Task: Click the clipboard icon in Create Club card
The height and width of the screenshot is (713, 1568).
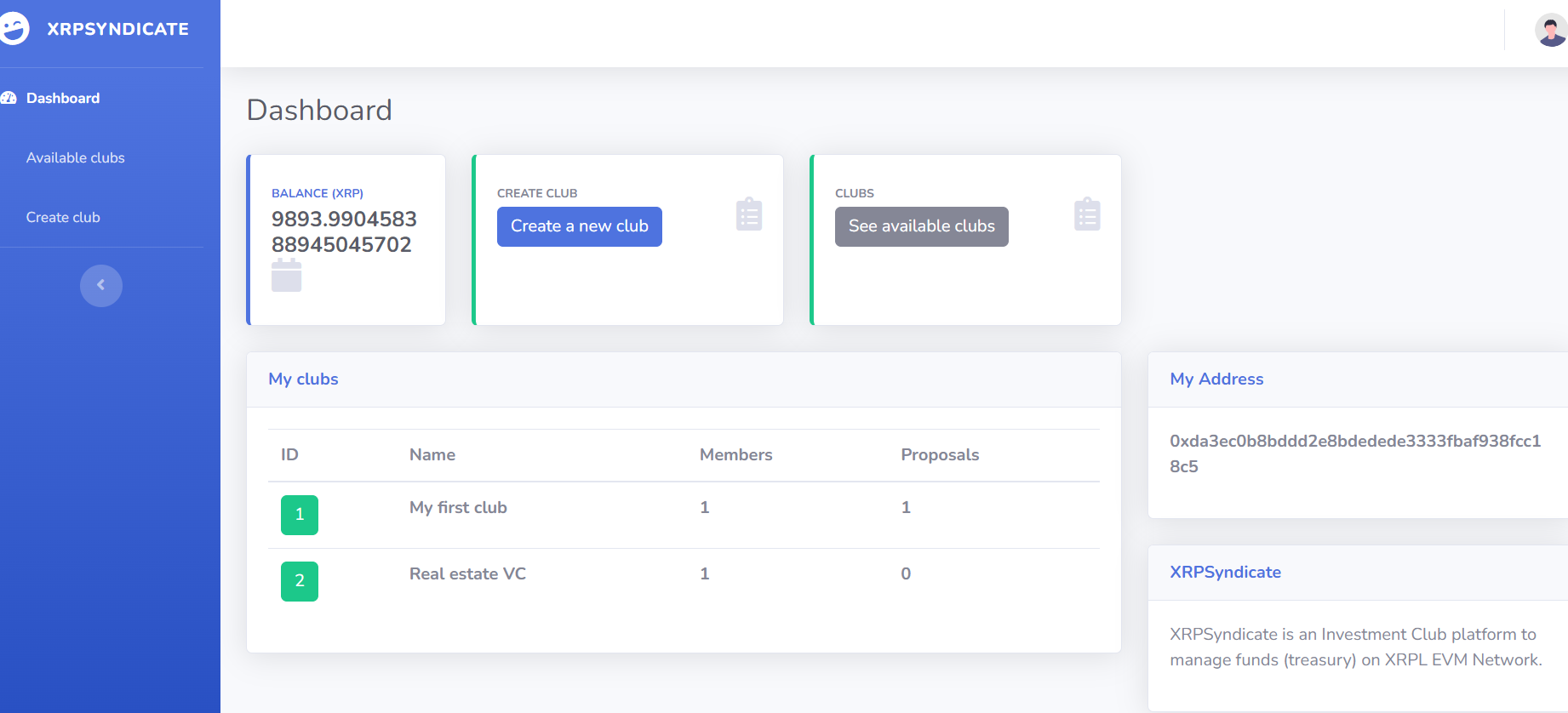Action: tap(749, 214)
